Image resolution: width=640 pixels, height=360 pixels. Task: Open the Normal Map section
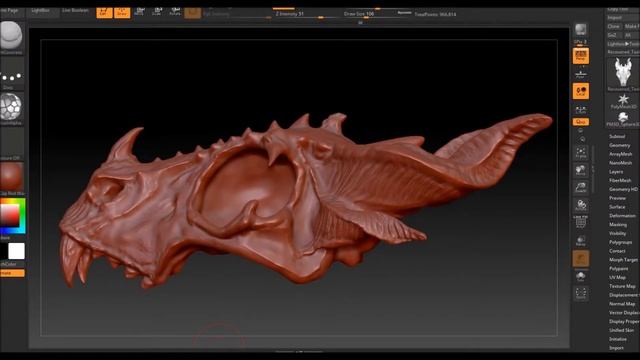622,304
